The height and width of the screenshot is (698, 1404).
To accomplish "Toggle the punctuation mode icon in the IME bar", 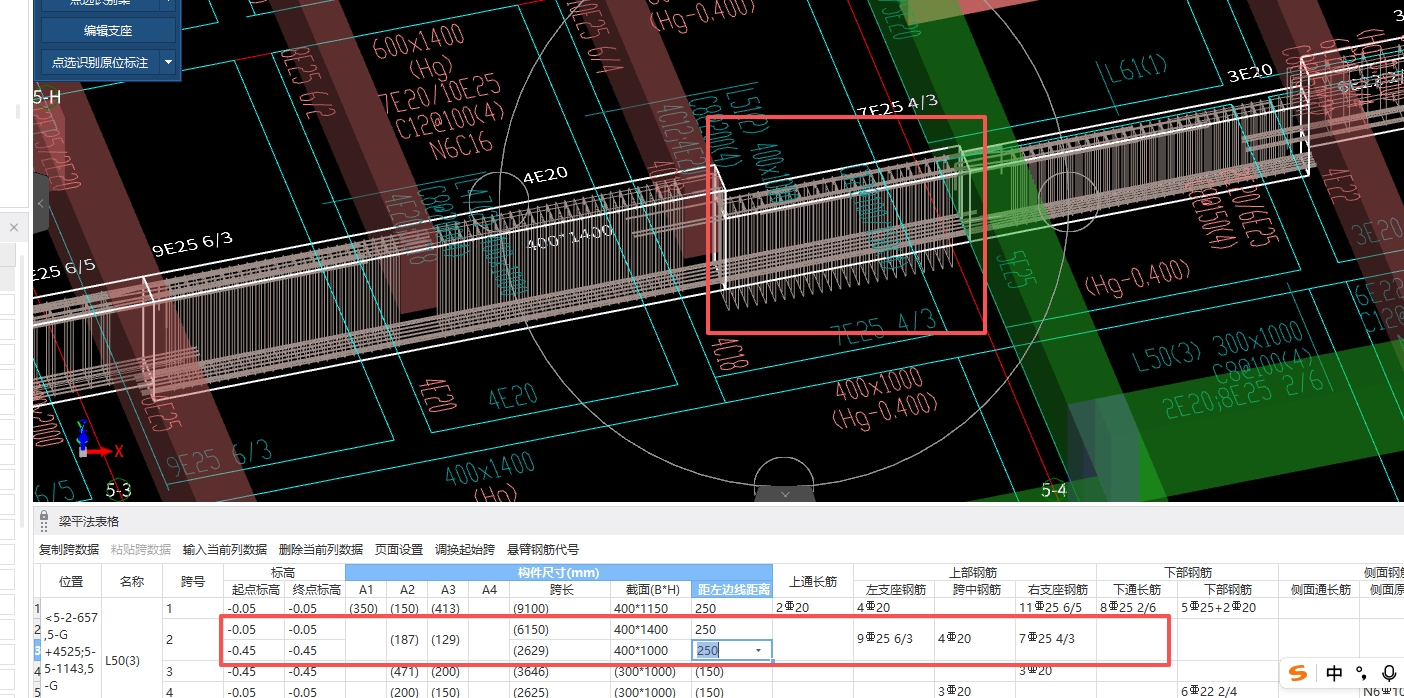I will pyautogui.click(x=1361, y=673).
